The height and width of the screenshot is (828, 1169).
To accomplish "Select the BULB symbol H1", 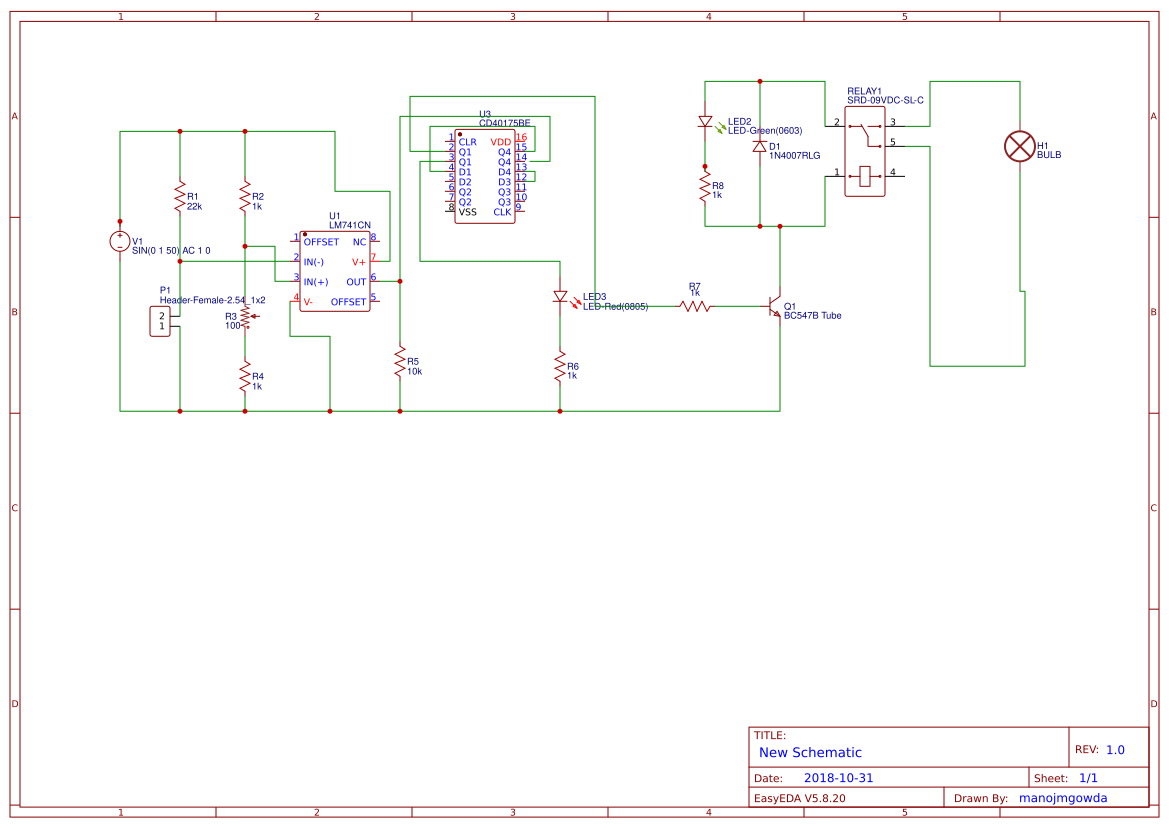I will click(1020, 145).
